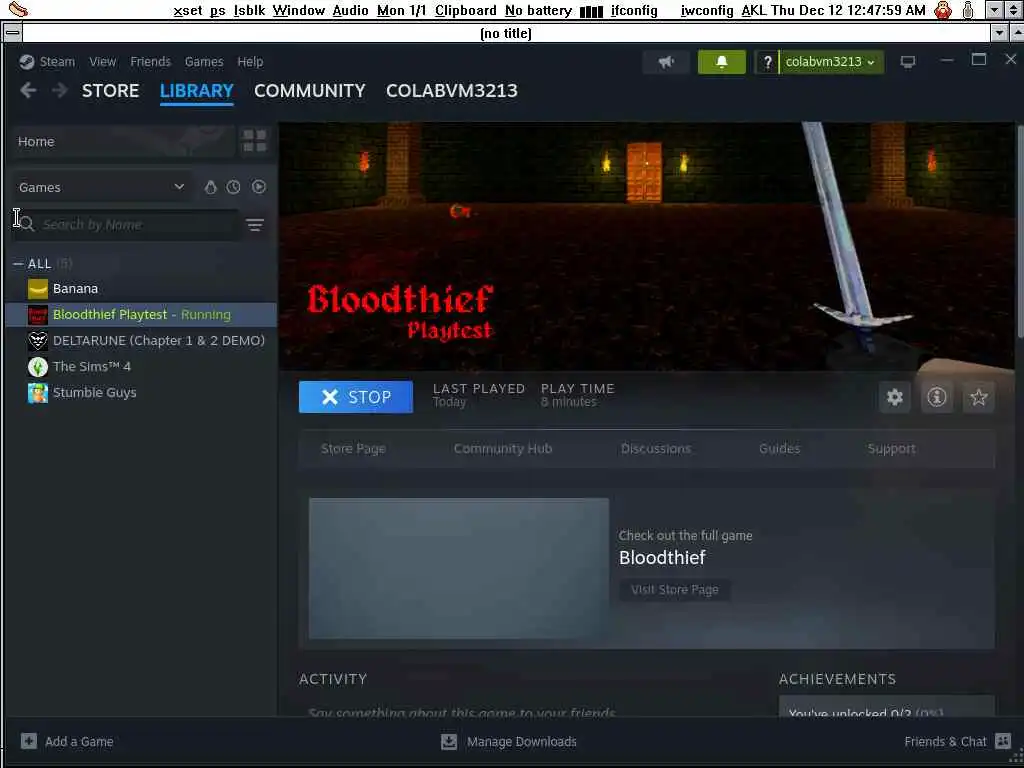Click the xset item in top bar
The image size is (1024, 768).
[x=187, y=10]
